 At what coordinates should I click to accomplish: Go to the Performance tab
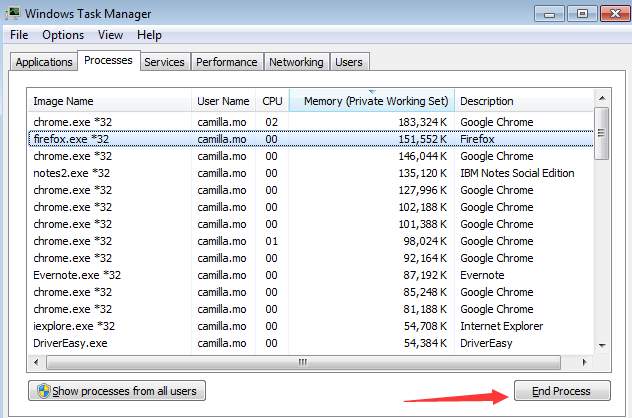click(x=227, y=62)
